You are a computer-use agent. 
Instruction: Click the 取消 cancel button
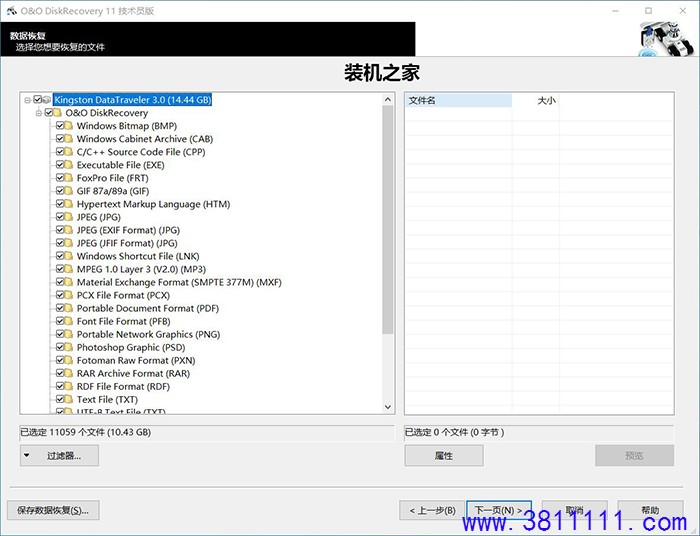(575, 510)
